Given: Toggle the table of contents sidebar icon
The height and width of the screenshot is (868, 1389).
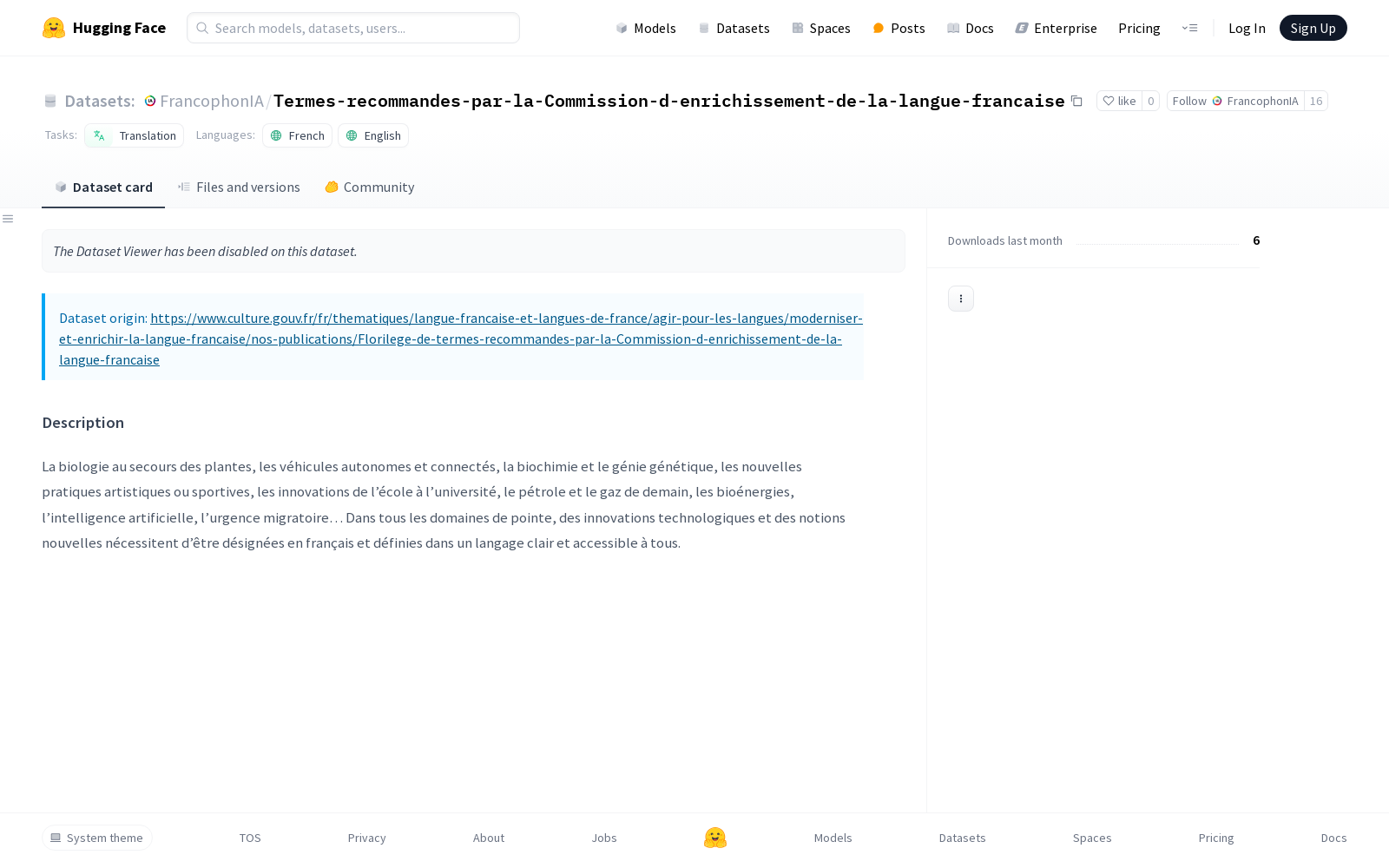Looking at the screenshot, I should [x=8, y=219].
